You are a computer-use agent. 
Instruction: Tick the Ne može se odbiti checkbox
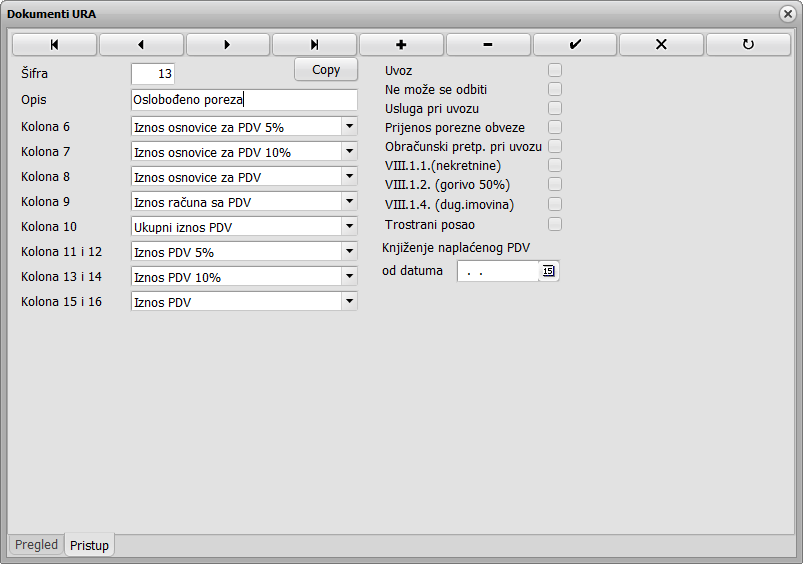click(555, 89)
